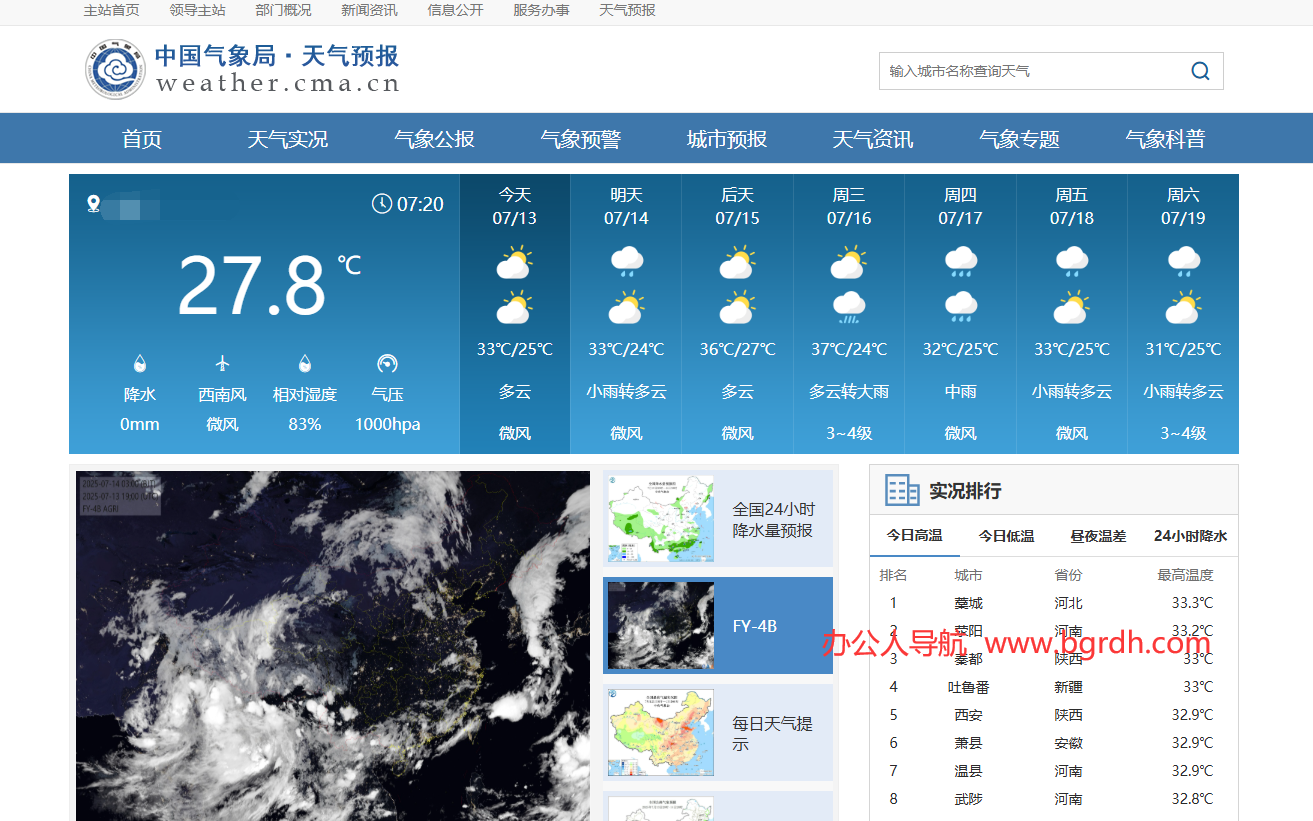Click the China Meteorological Administration logo
This screenshot has width=1313, height=821.
[x=114, y=69]
